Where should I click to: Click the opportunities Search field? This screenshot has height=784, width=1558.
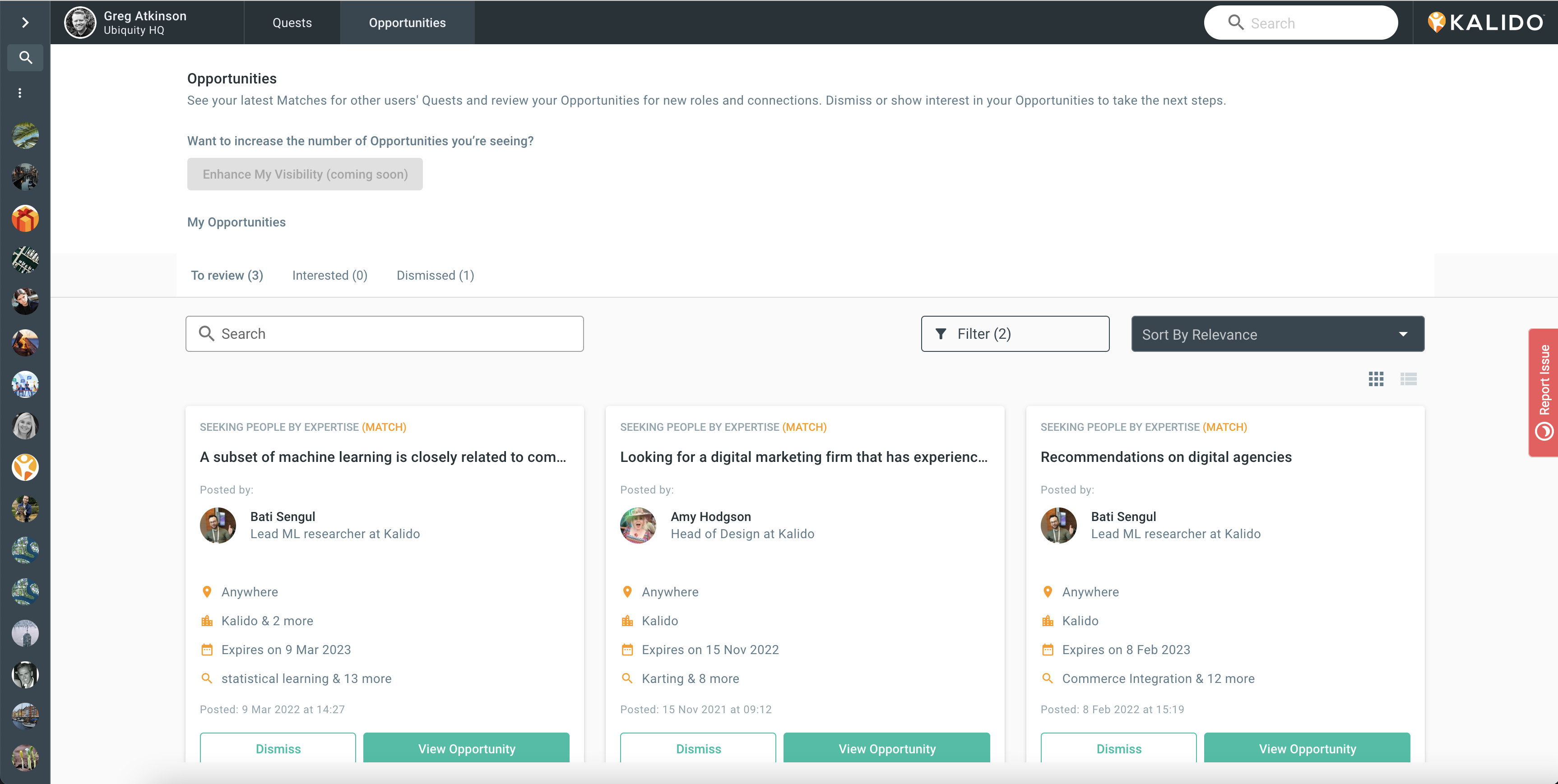pos(385,334)
